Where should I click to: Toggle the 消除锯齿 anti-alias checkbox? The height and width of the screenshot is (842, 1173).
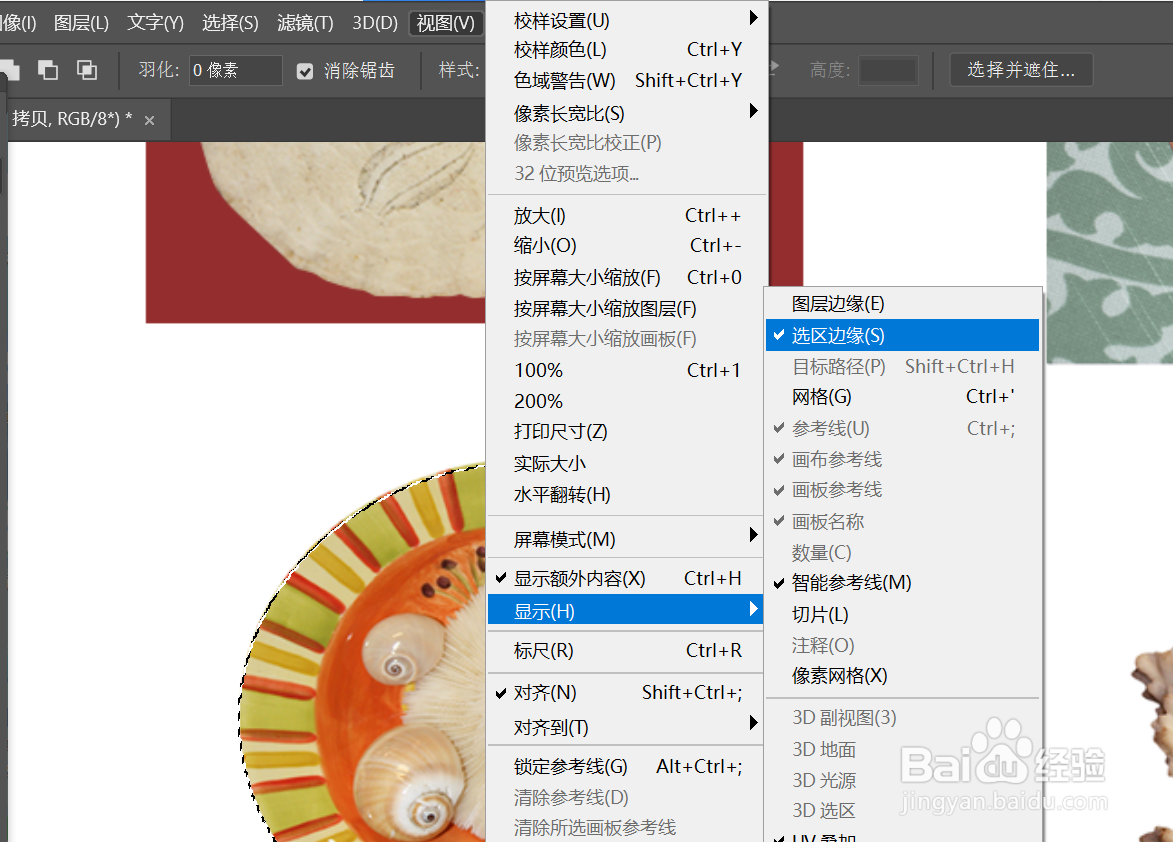coord(304,71)
